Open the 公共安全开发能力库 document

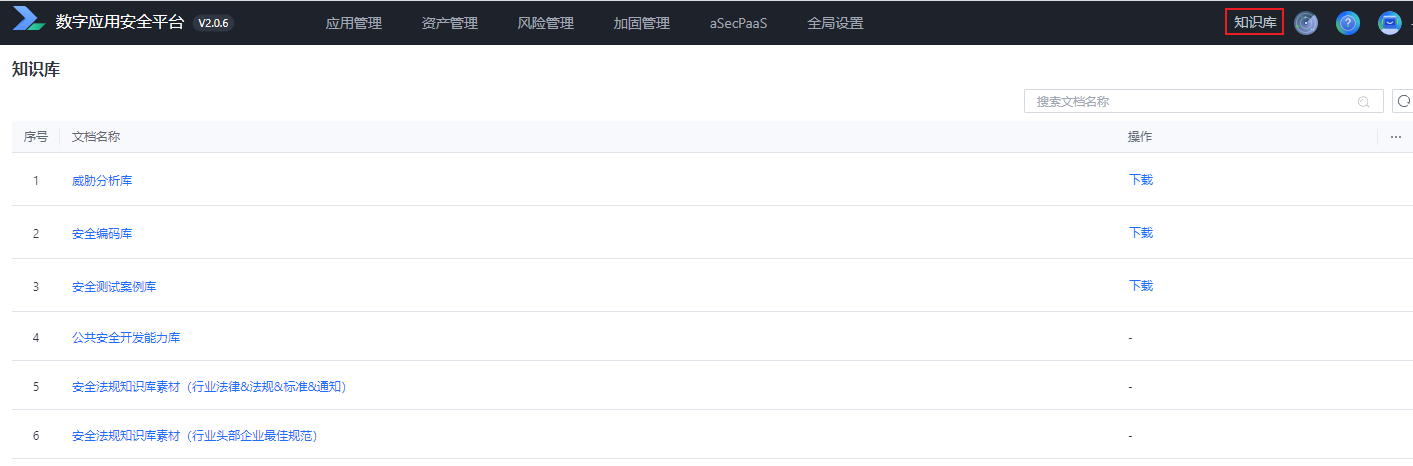tap(126, 338)
